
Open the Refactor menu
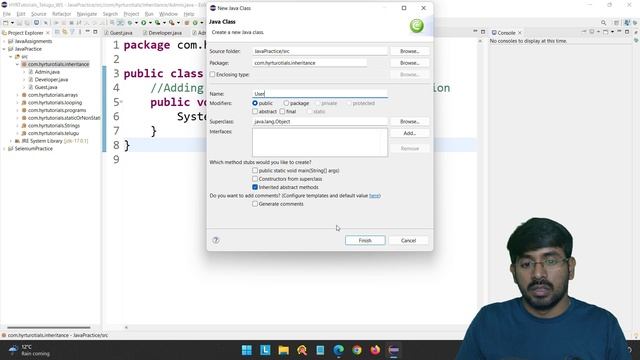click(x=62, y=14)
